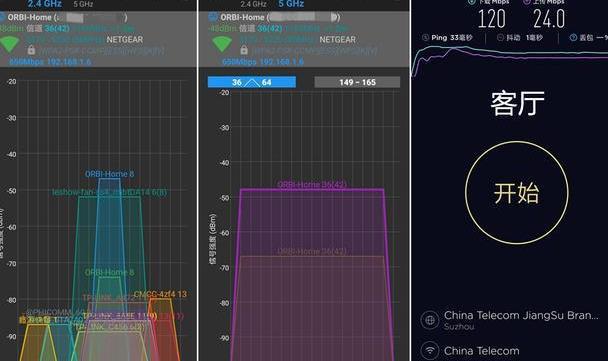Click the upper ORBI-Home 8 graph label
Image resolution: width=608 pixels, height=361 pixels.
(x=109, y=174)
